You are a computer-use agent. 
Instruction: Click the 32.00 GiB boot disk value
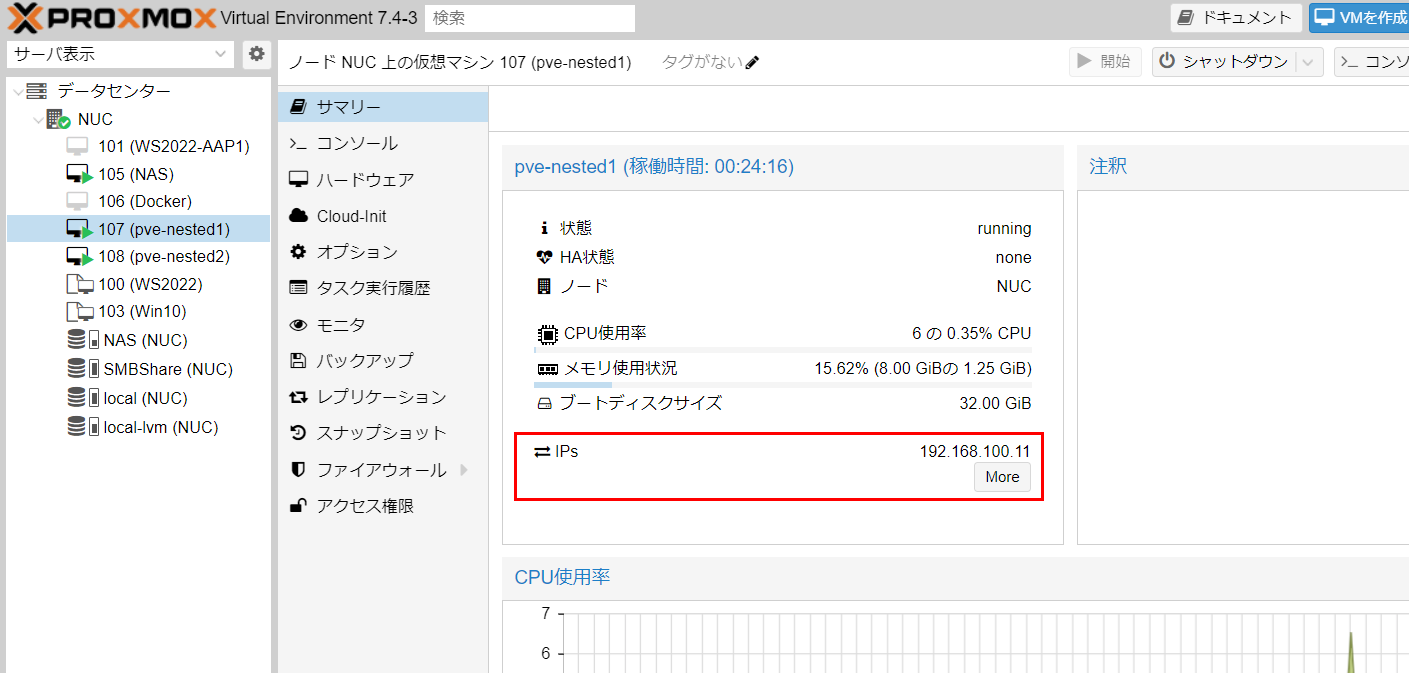995,403
